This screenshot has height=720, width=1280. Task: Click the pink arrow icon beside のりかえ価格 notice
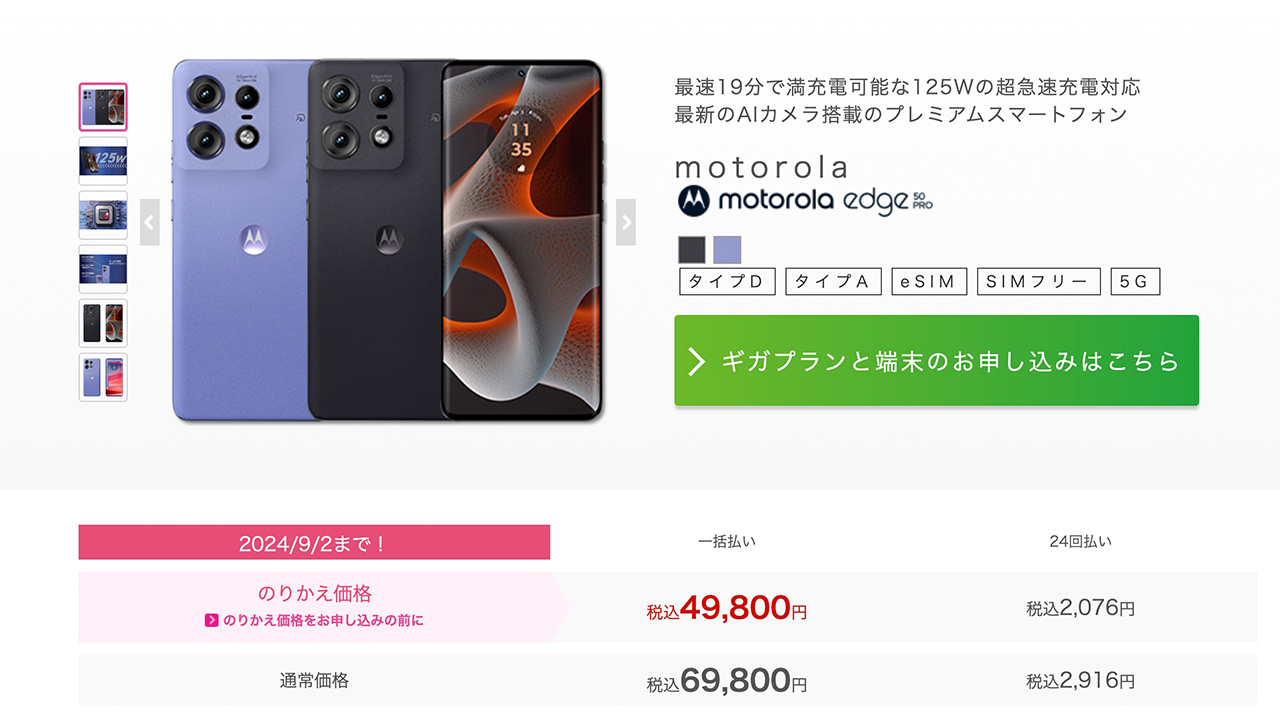tap(212, 620)
